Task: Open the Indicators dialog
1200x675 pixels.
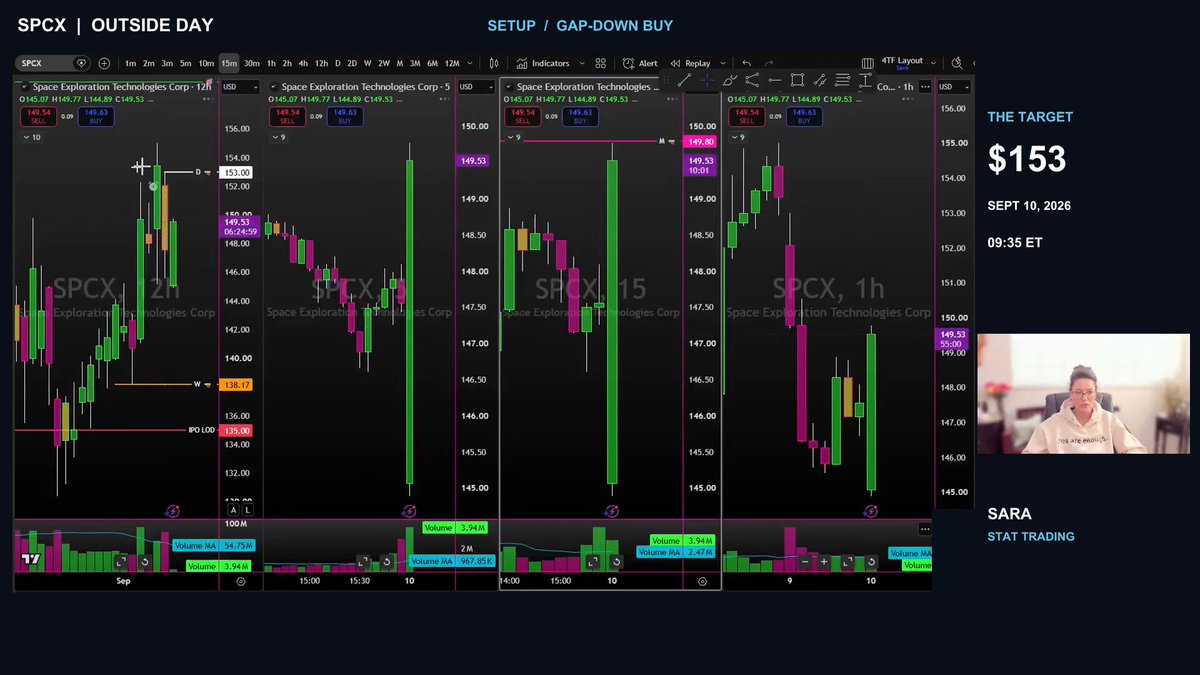Action: [x=545, y=63]
